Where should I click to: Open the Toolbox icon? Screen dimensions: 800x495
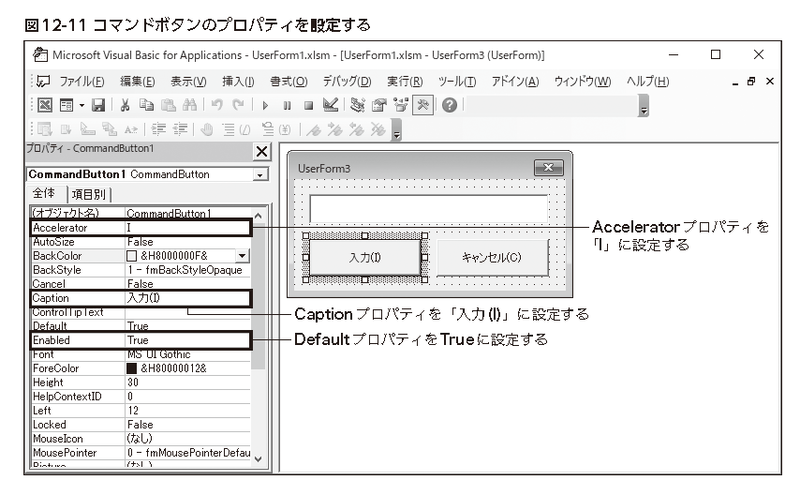point(423,105)
